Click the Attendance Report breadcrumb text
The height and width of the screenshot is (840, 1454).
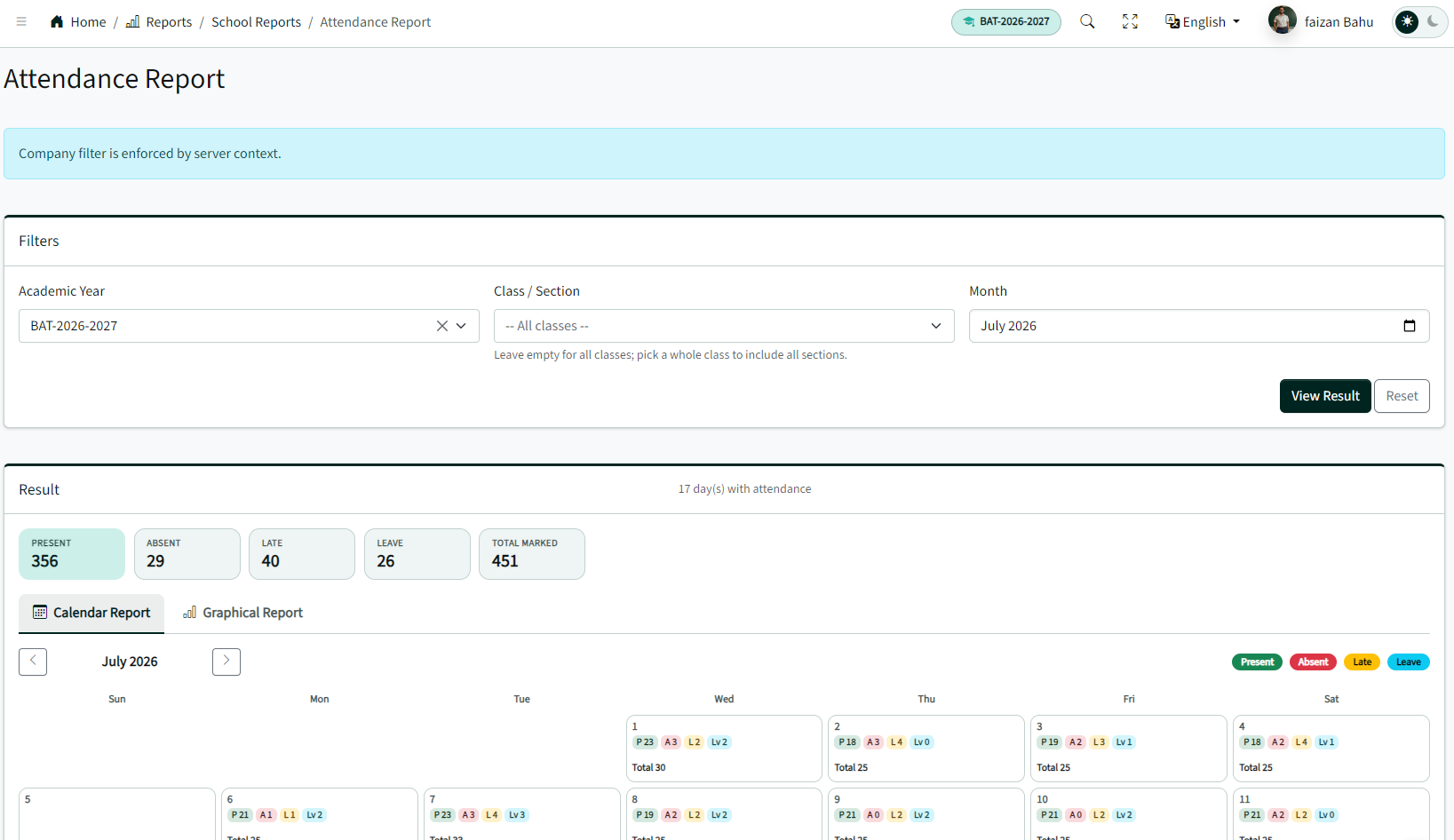pyautogui.click(x=375, y=21)
